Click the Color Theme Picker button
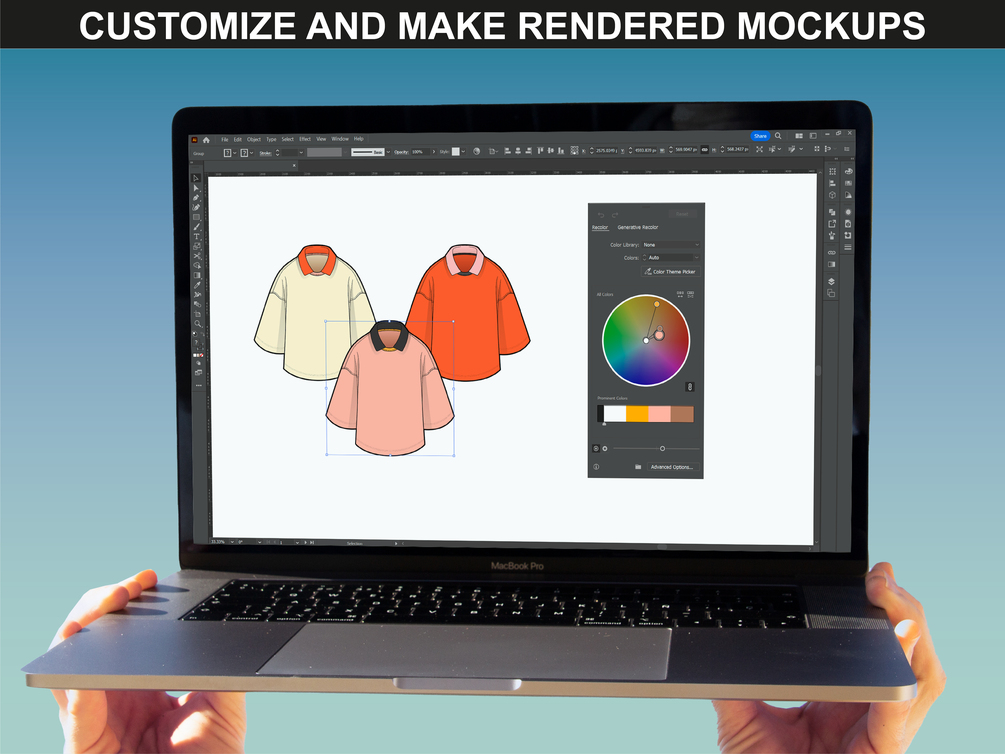This screenshot has height=754, width=1005. point(671,271)
